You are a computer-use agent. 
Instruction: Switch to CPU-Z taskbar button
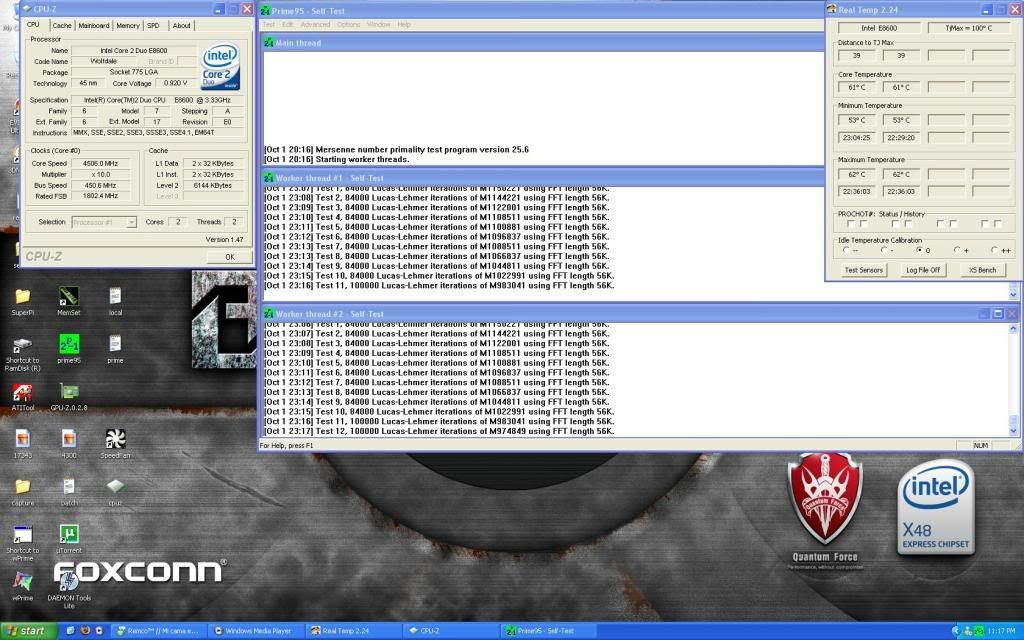451,631
